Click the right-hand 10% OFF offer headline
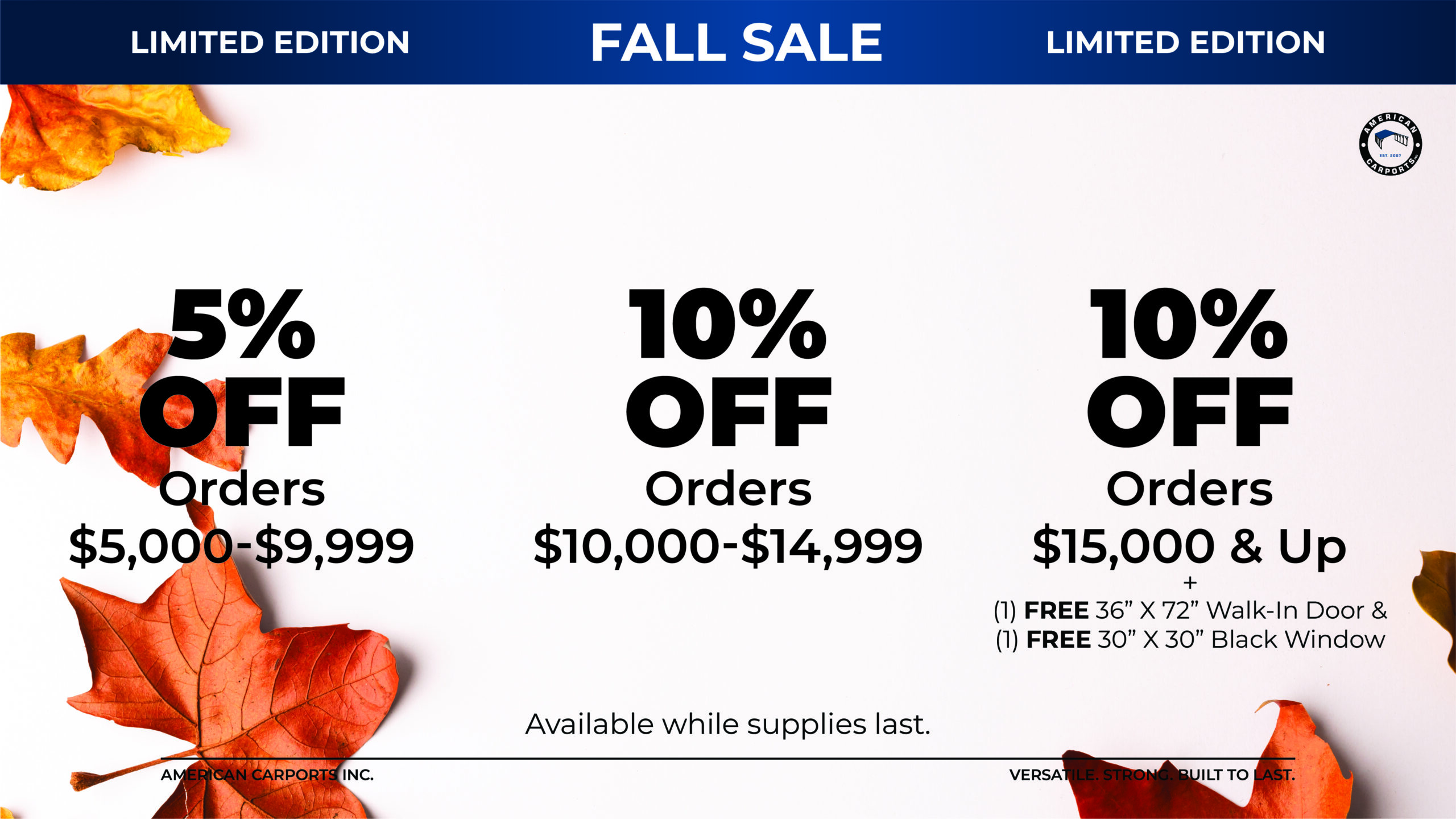1456x819 pixels. pos(1189,367)
